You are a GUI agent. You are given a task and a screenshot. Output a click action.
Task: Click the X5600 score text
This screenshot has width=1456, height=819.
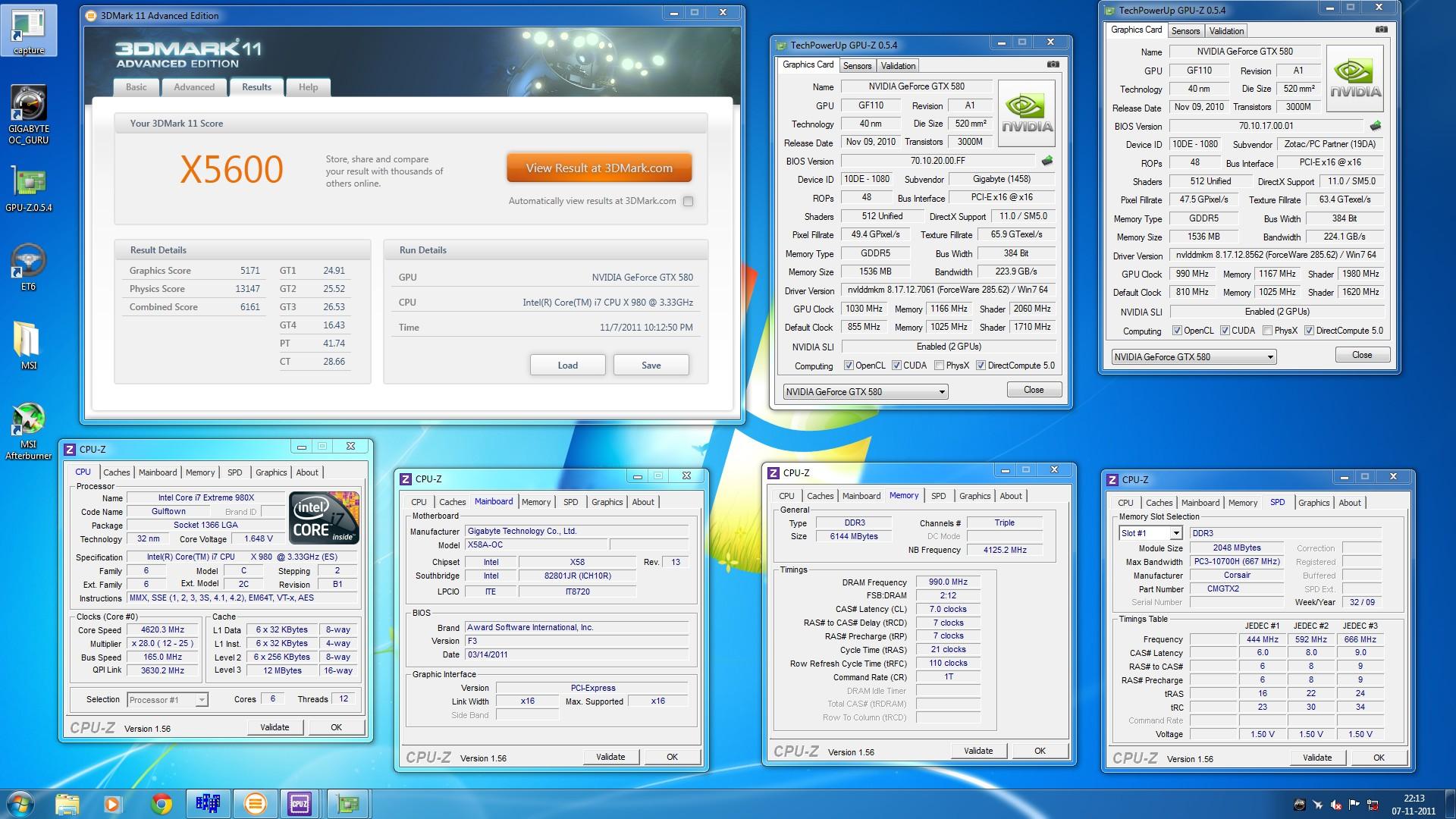(231, 169)
